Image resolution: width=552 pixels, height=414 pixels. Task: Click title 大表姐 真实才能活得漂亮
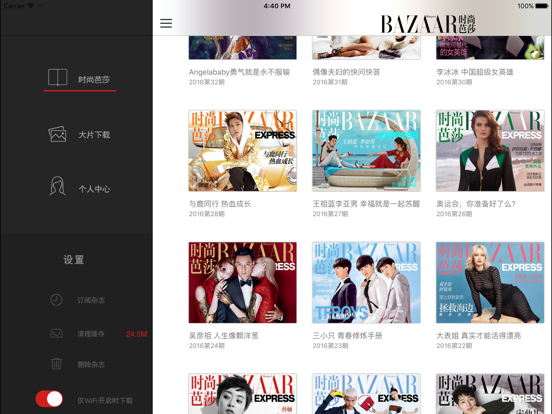point(478,335)
